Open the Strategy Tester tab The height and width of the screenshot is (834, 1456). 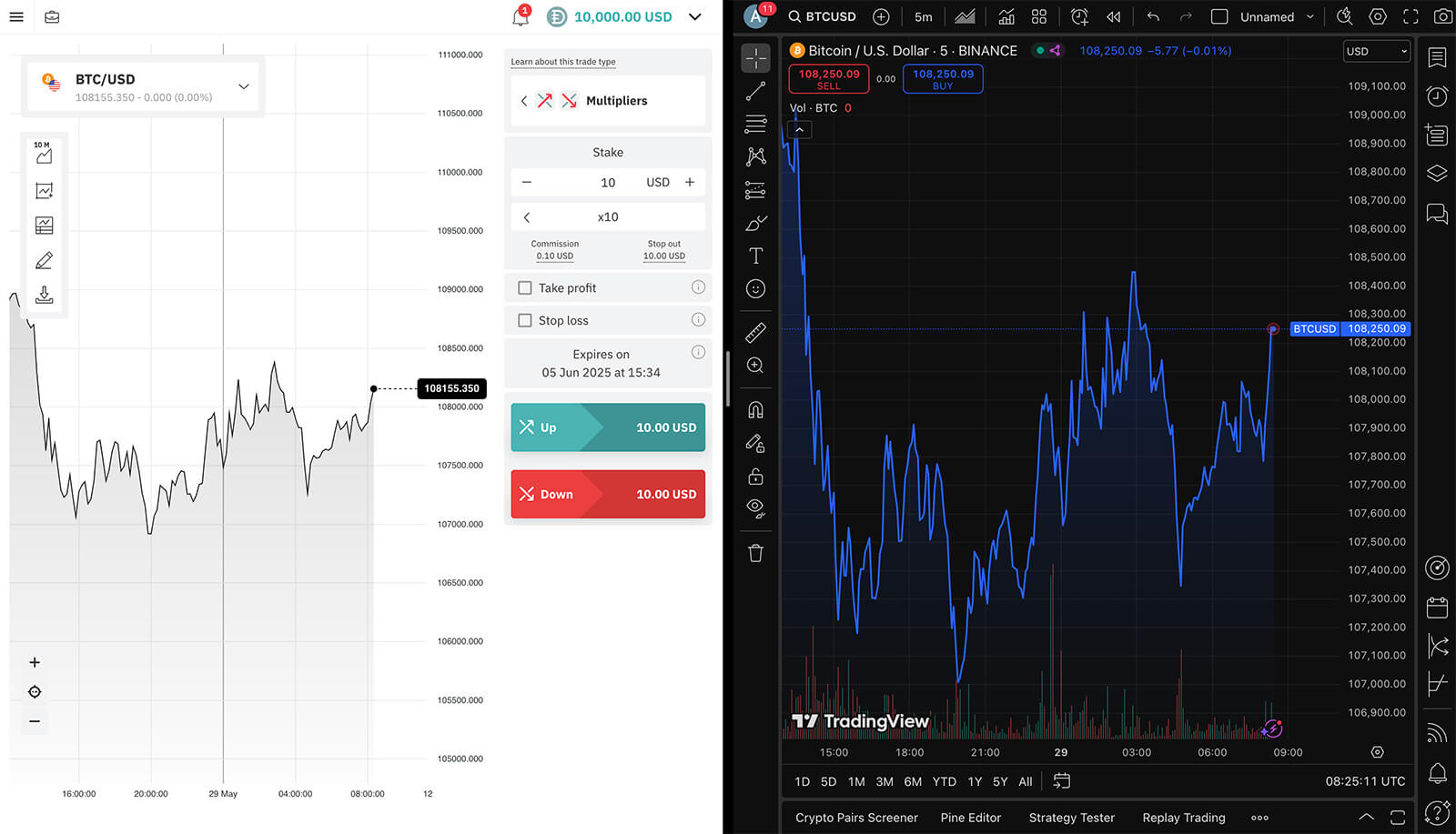(x=1071, y=818)
